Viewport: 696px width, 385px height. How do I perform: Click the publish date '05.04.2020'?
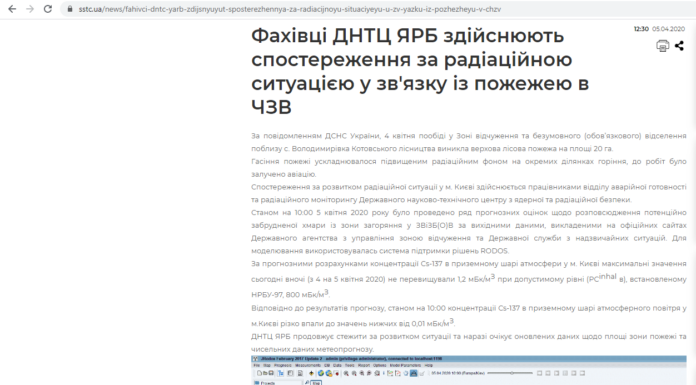pyautogui.click(x=668, y=29)
